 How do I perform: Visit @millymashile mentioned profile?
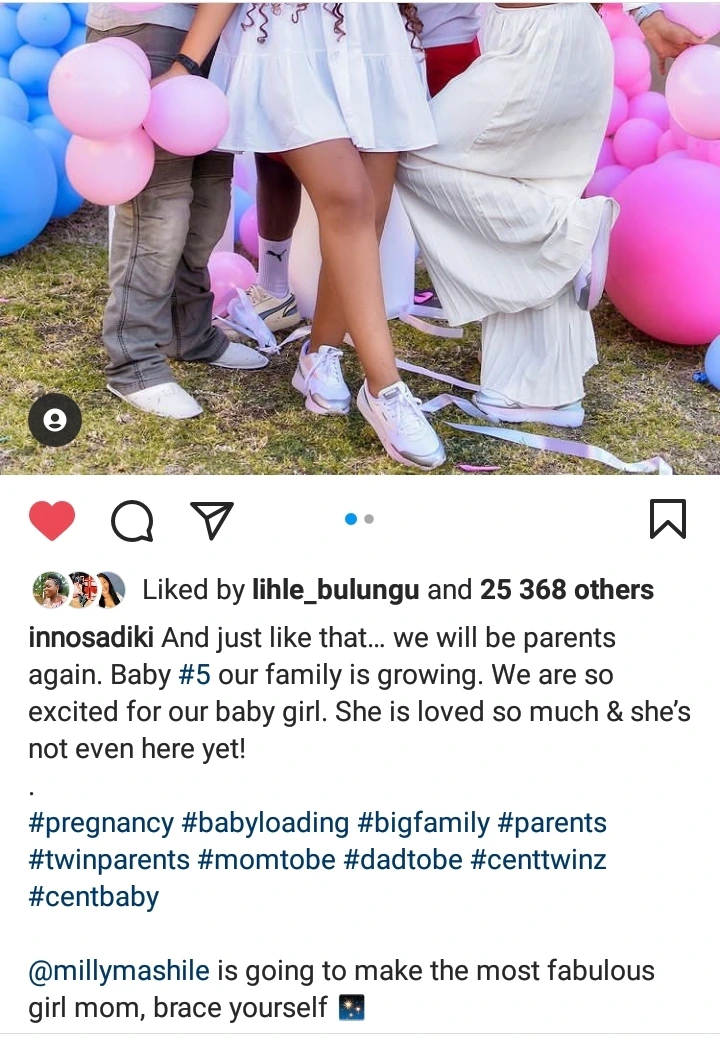tap(119, 971)
